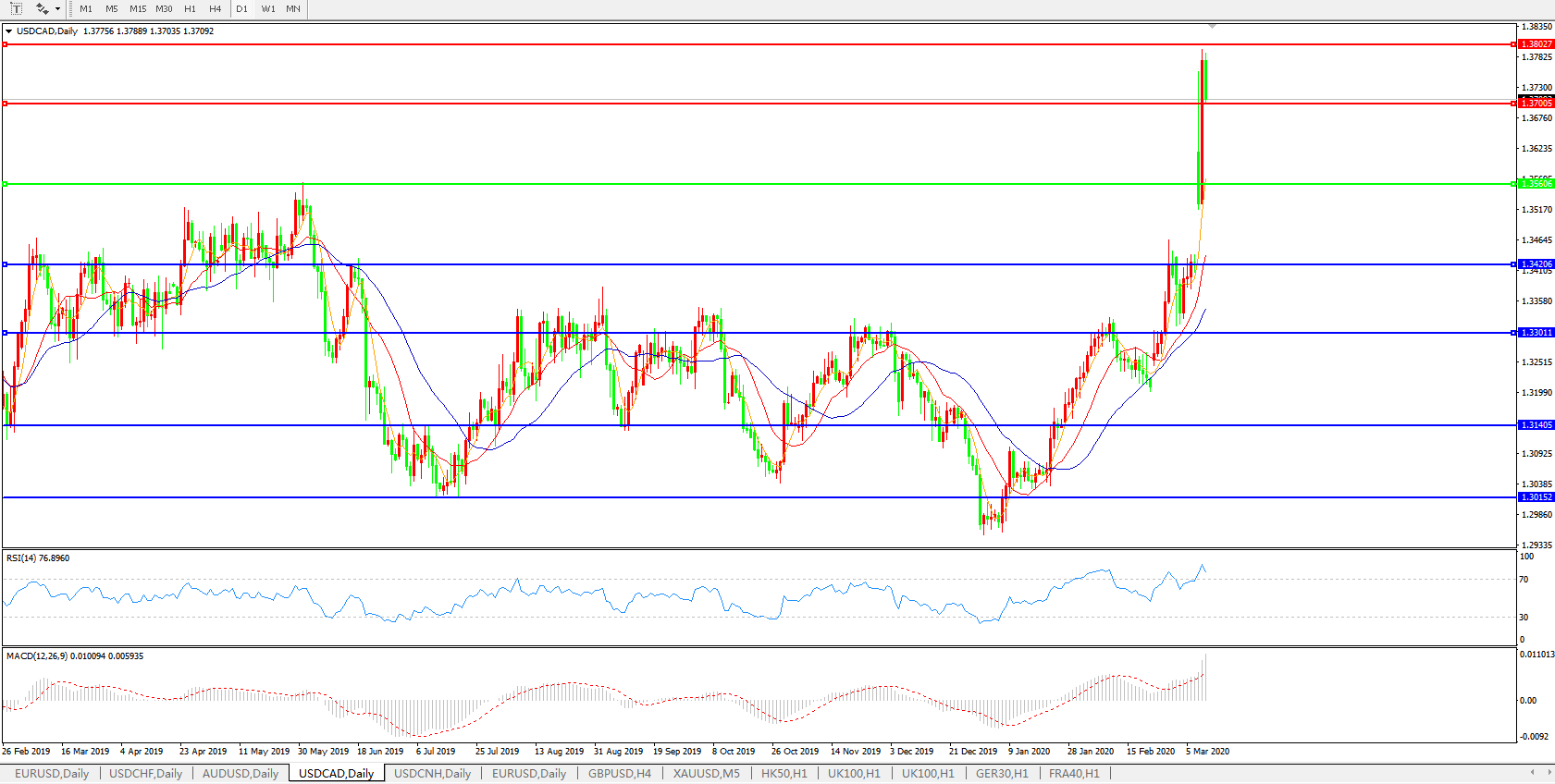
Task: Click left handle of red 1.37005 line
Action: (5, 104)
